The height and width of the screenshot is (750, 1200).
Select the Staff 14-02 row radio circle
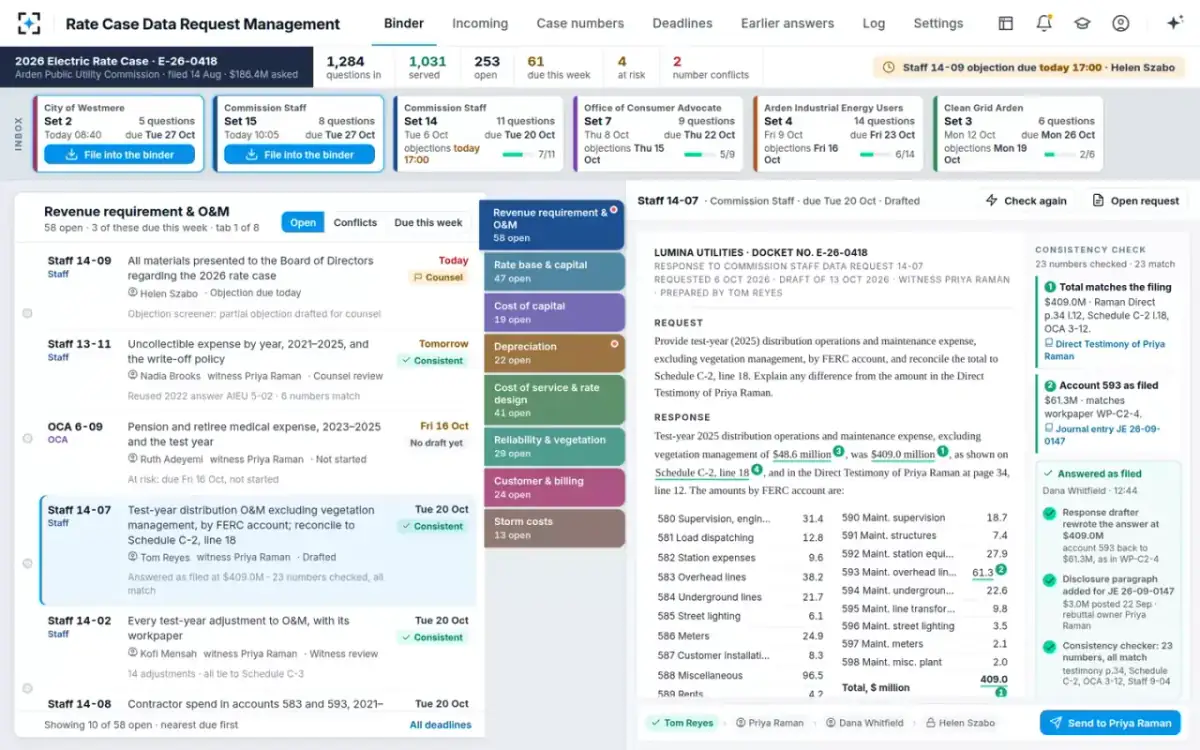27,688
